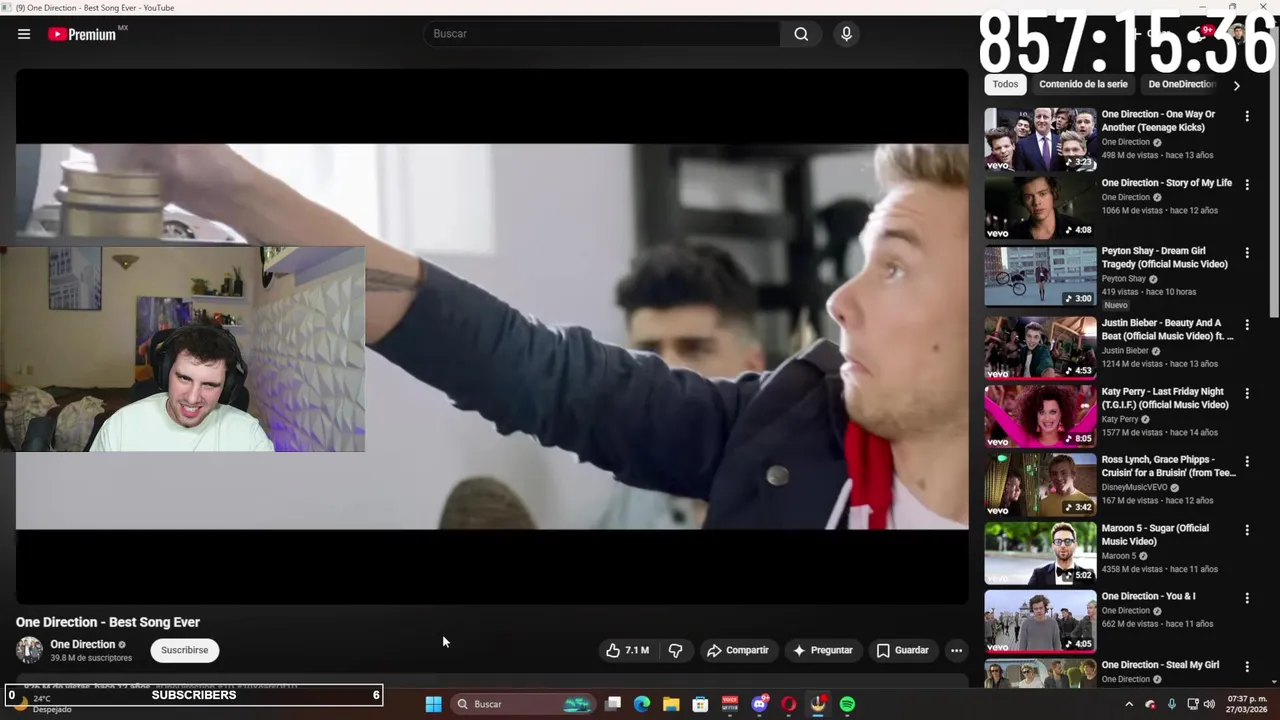Open the video titled One Direction - Steal My Girl

coord(1160,665)
